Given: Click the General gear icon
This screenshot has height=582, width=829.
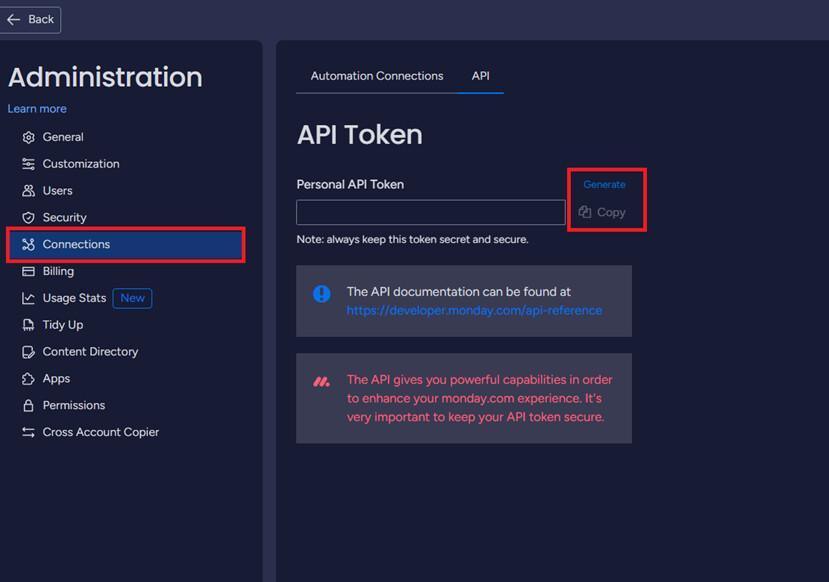Looking at the screenshot, I should coord(29,137).
